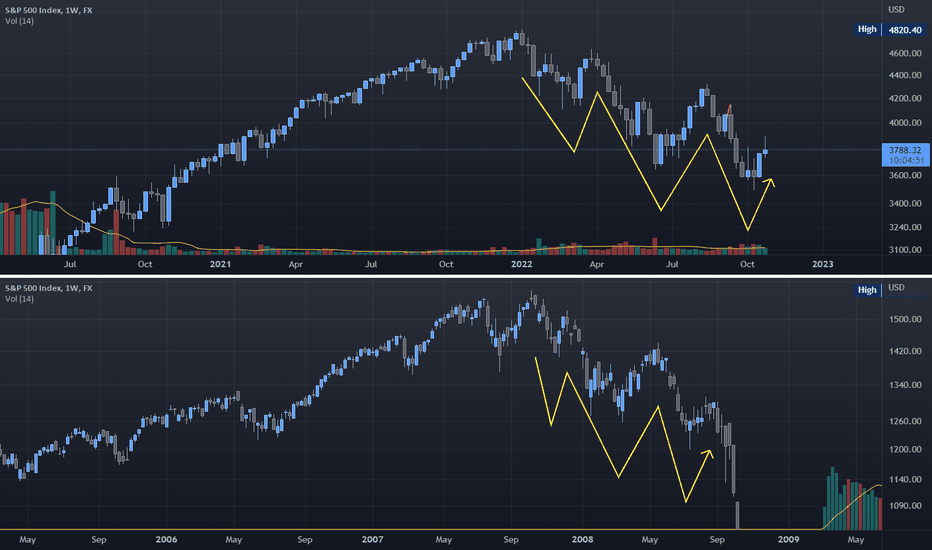Click the 1500.00 price axis label
The height and width of the screenshot is (550, 932).
(905, 319)
